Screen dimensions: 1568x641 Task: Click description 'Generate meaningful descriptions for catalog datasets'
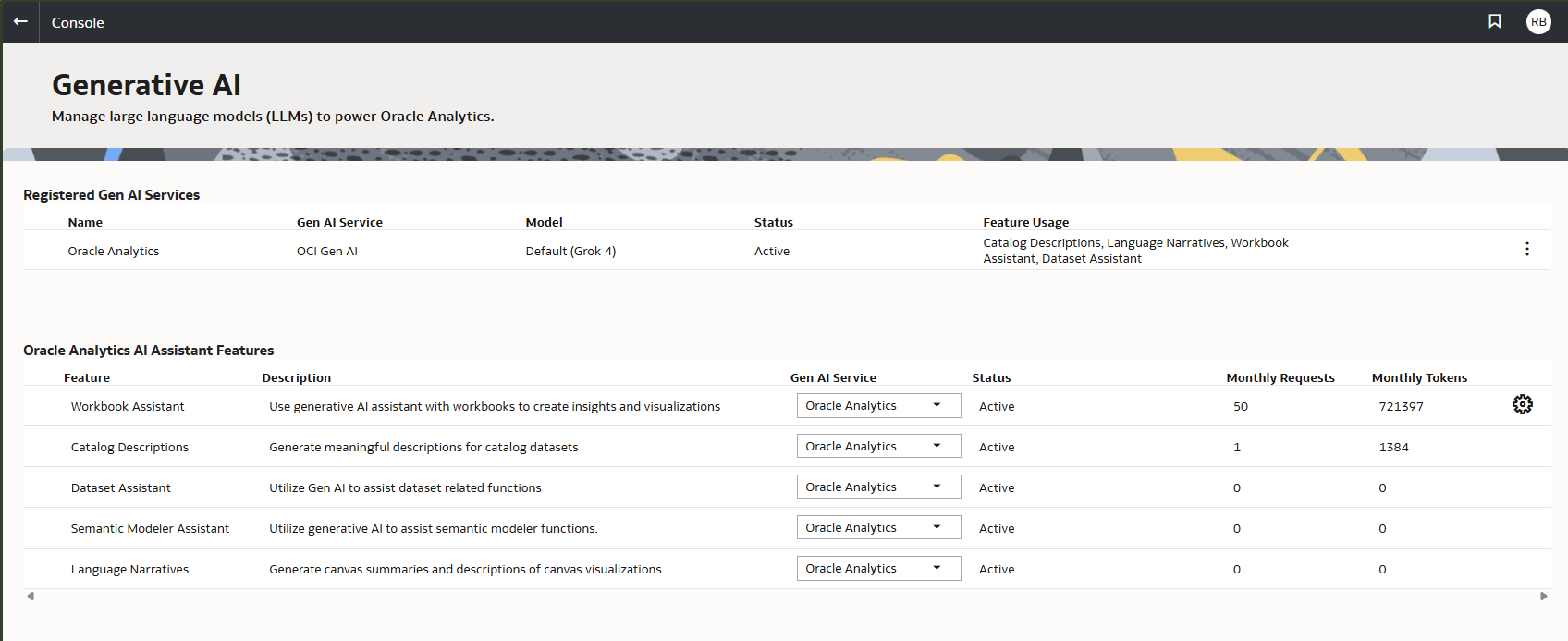click(x=423, y=448)
